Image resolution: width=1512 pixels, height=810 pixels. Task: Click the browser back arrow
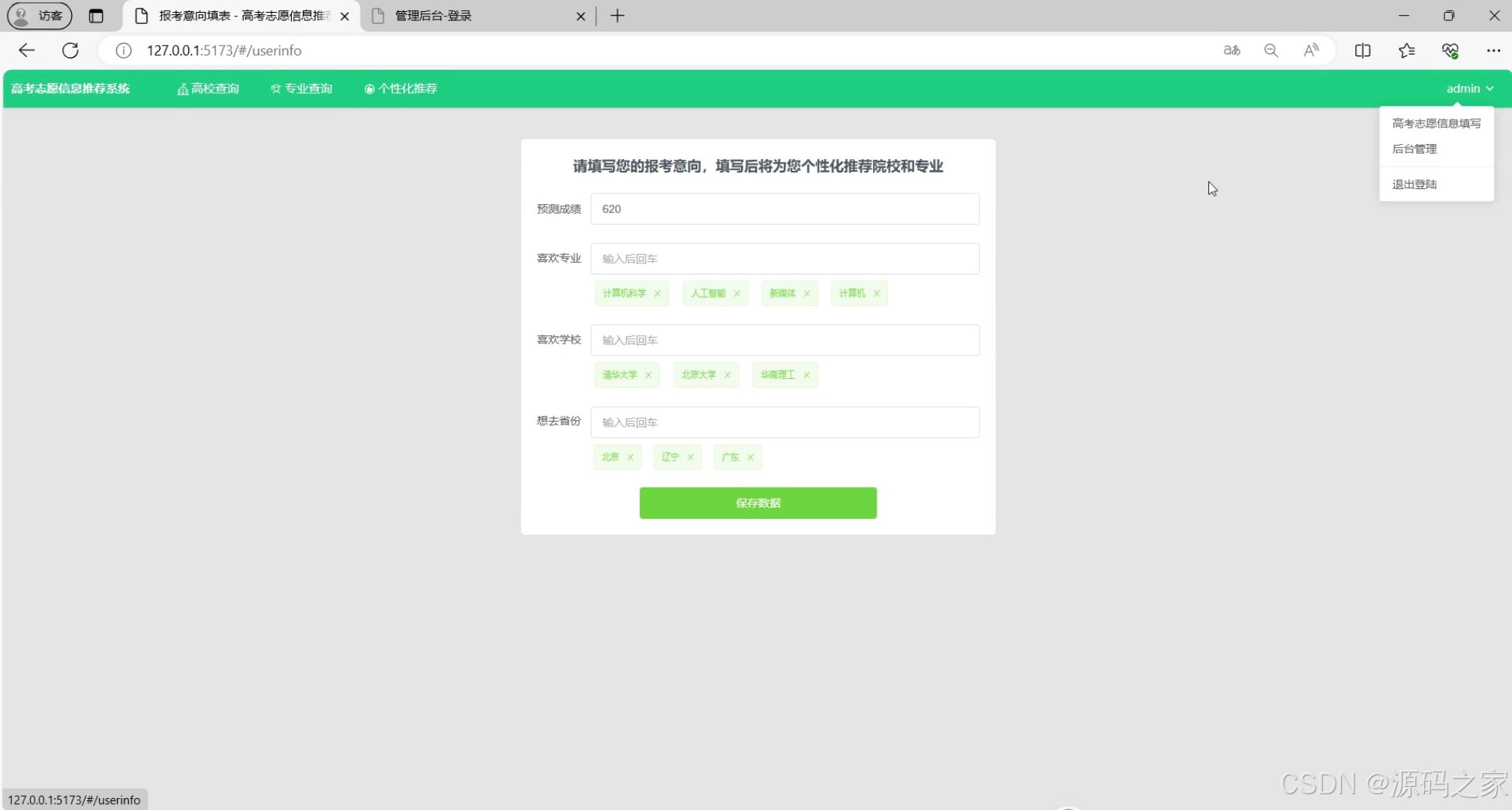point(27,50)
